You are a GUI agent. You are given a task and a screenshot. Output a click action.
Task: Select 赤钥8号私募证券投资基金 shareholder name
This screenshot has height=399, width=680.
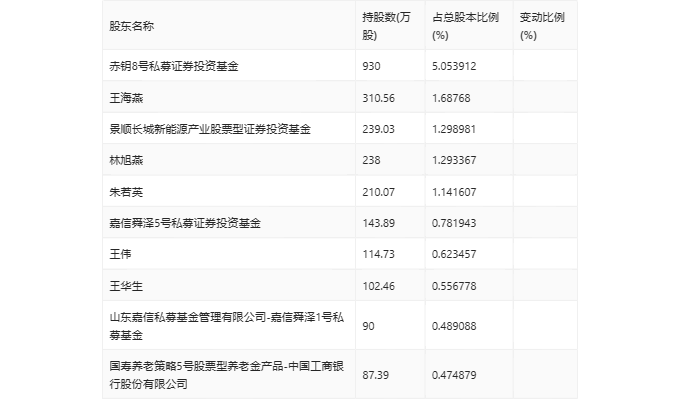(174, 66)
